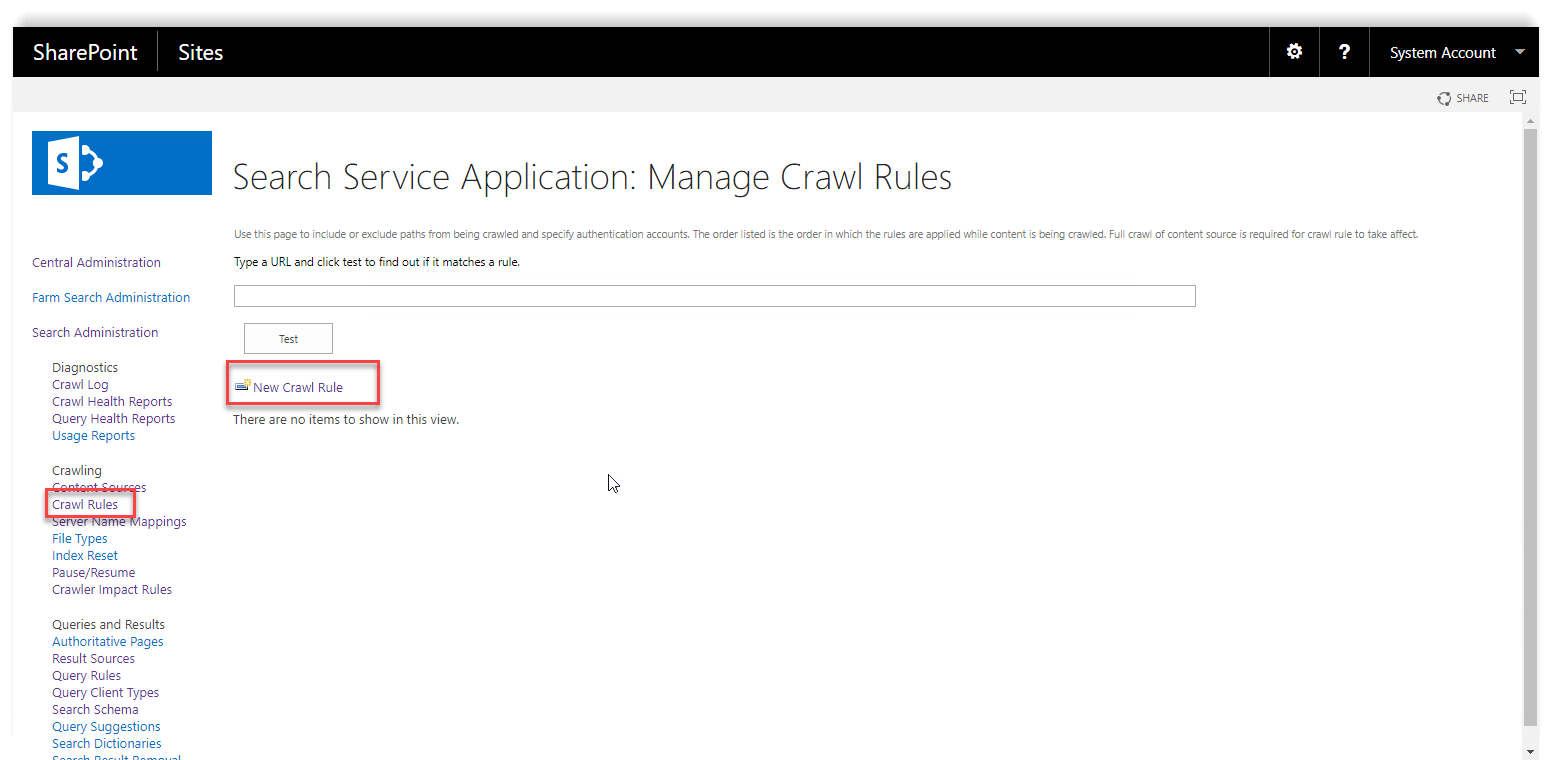This screenshot has height=760, width=1553.
Task: Select Crawl Rules in the navigation
Action: click(85, 505)
